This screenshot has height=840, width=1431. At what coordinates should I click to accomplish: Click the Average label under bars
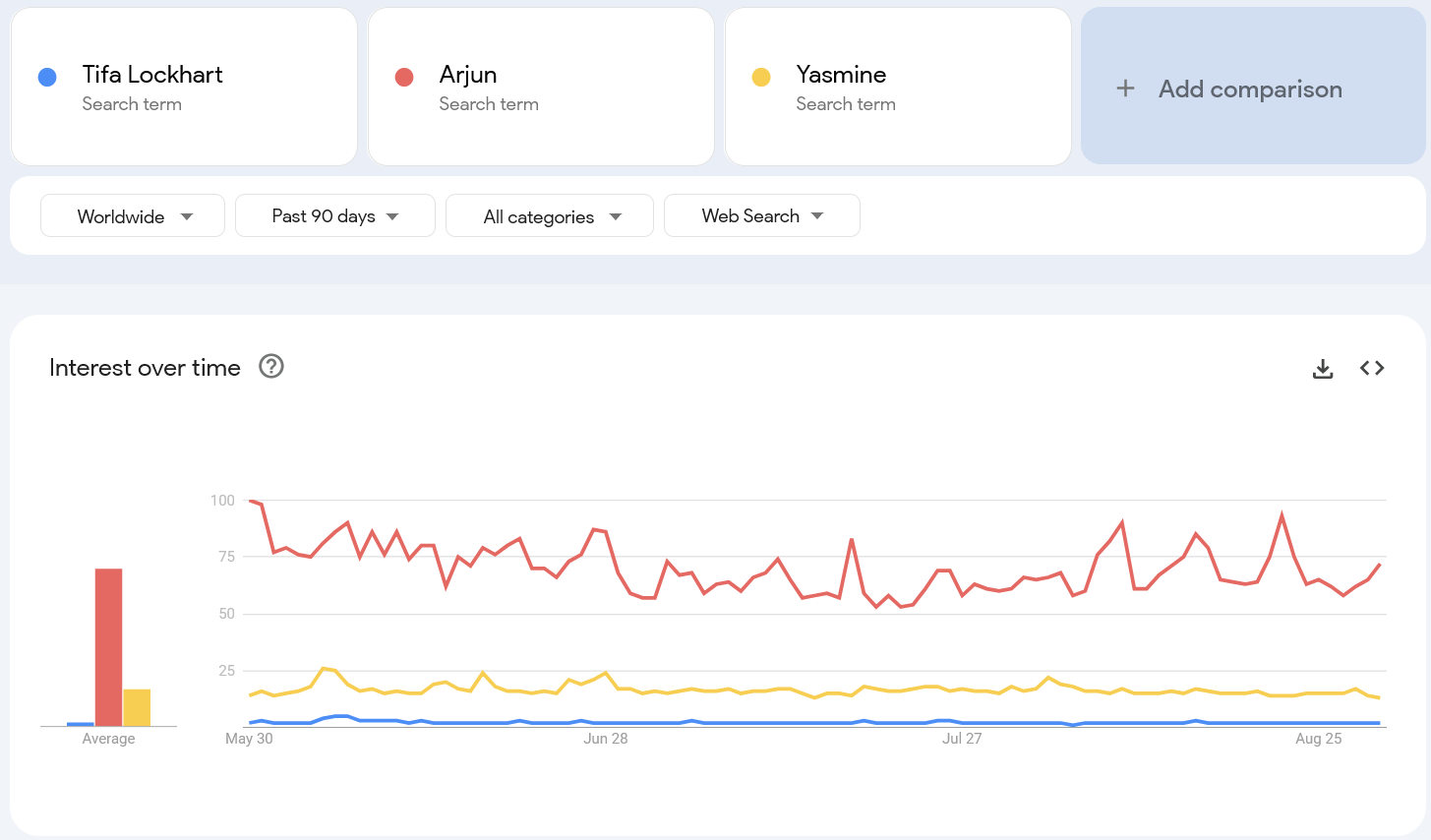109,739
